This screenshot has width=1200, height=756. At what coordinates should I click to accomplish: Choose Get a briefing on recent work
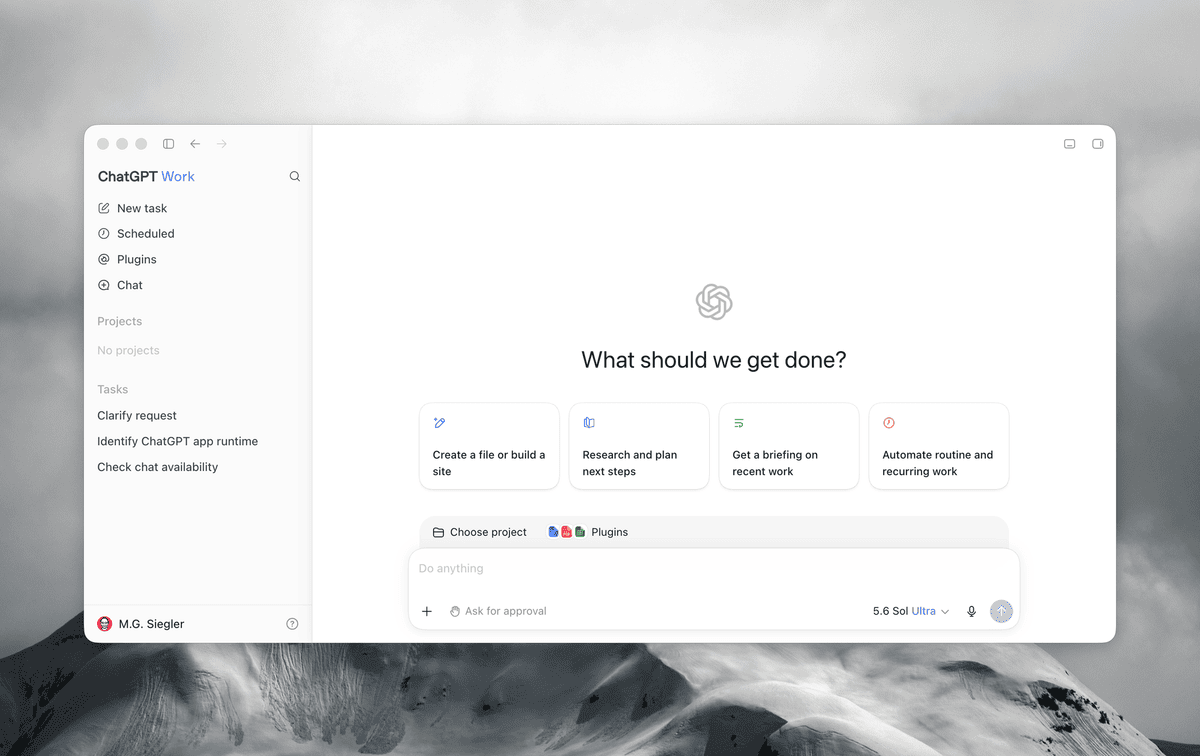coord(789,446)
